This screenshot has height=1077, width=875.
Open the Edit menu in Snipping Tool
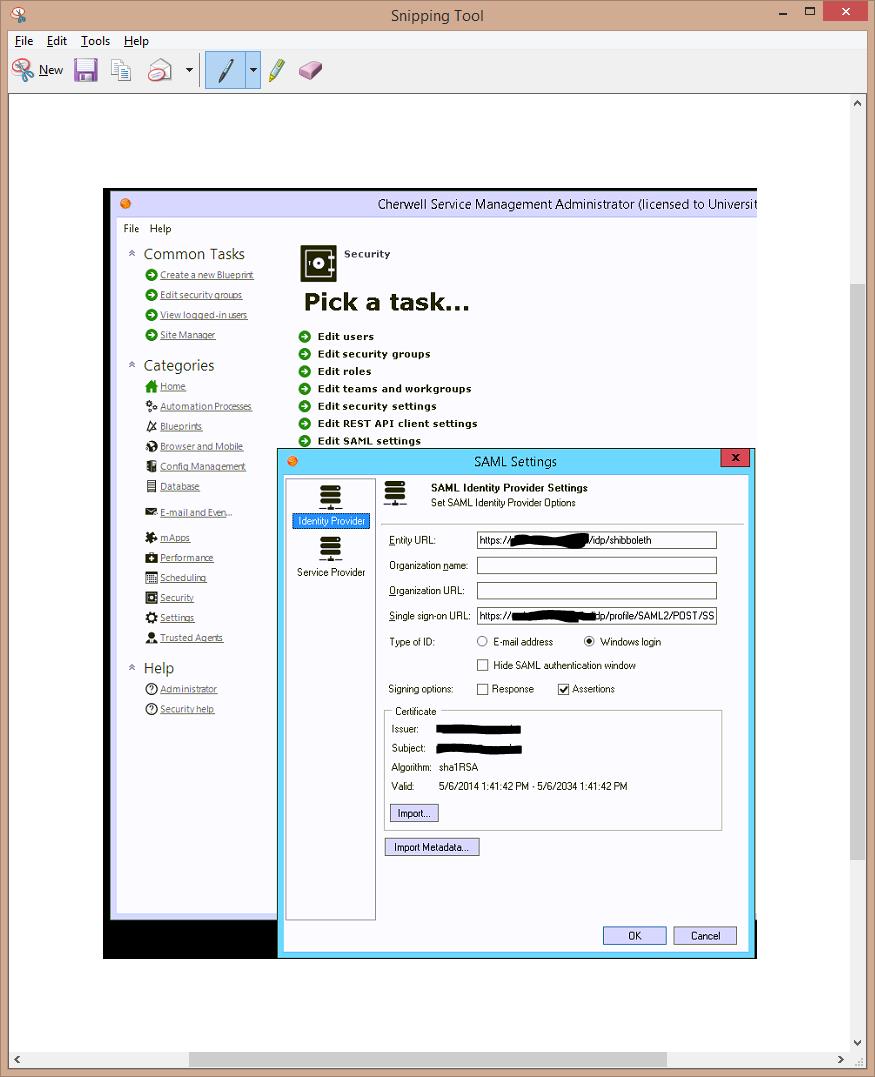pyautogui.click(x=57, y=41)
